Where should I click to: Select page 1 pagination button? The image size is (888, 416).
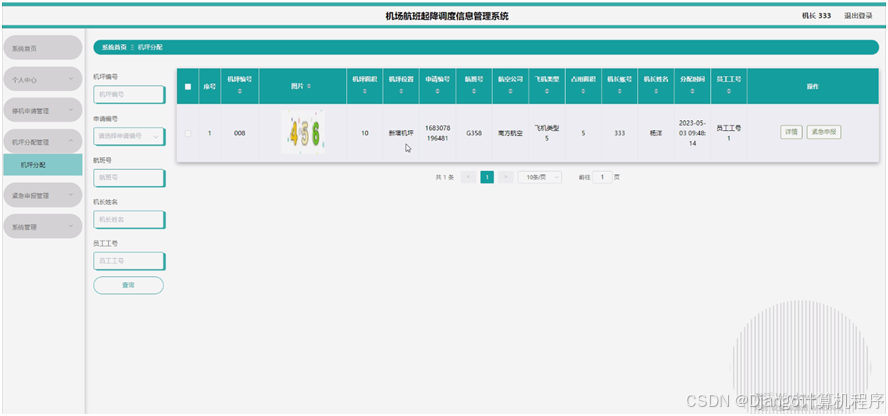[487, 177]
